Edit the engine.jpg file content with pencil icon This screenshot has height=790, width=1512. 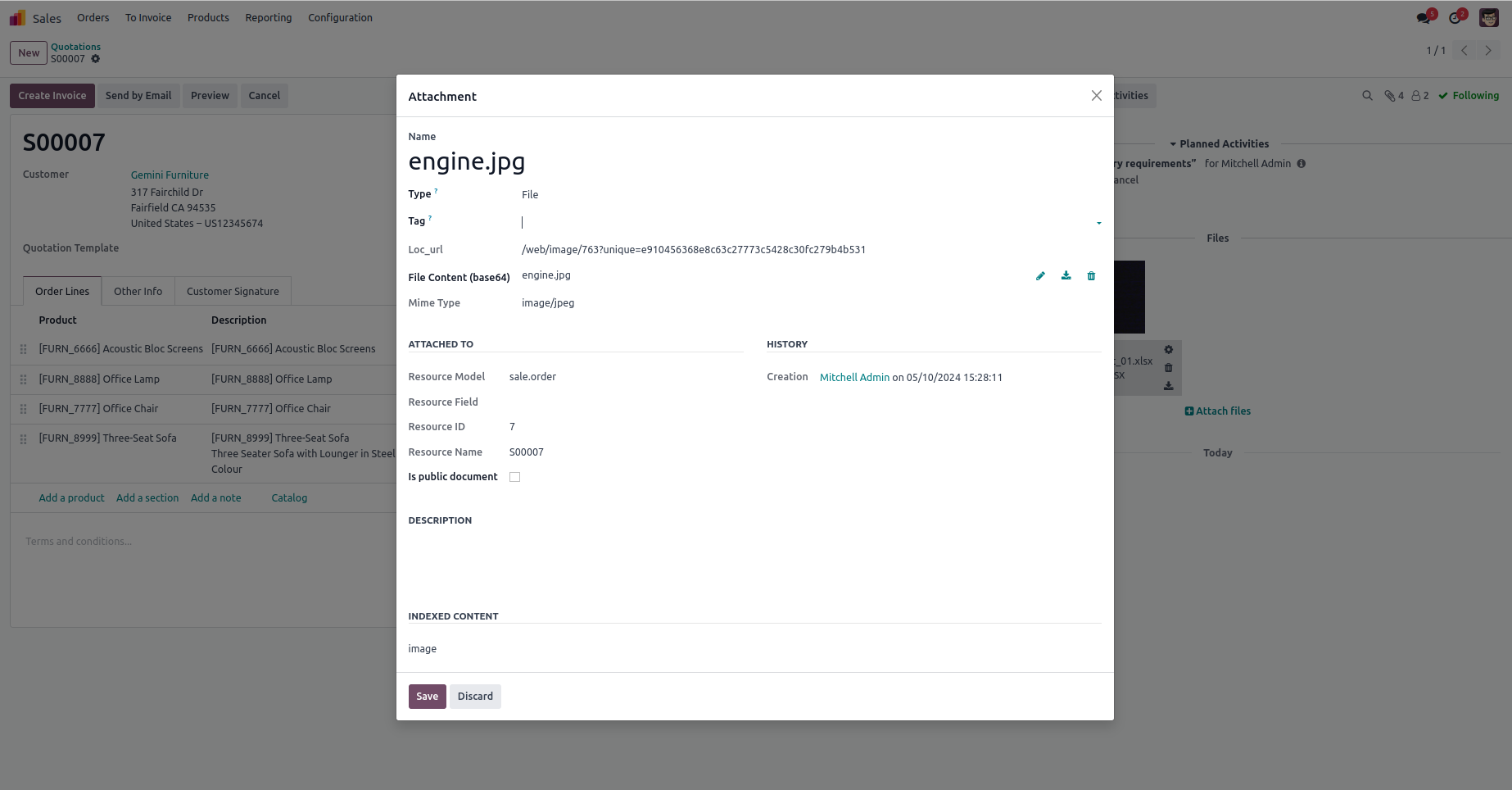[1040, 276]
